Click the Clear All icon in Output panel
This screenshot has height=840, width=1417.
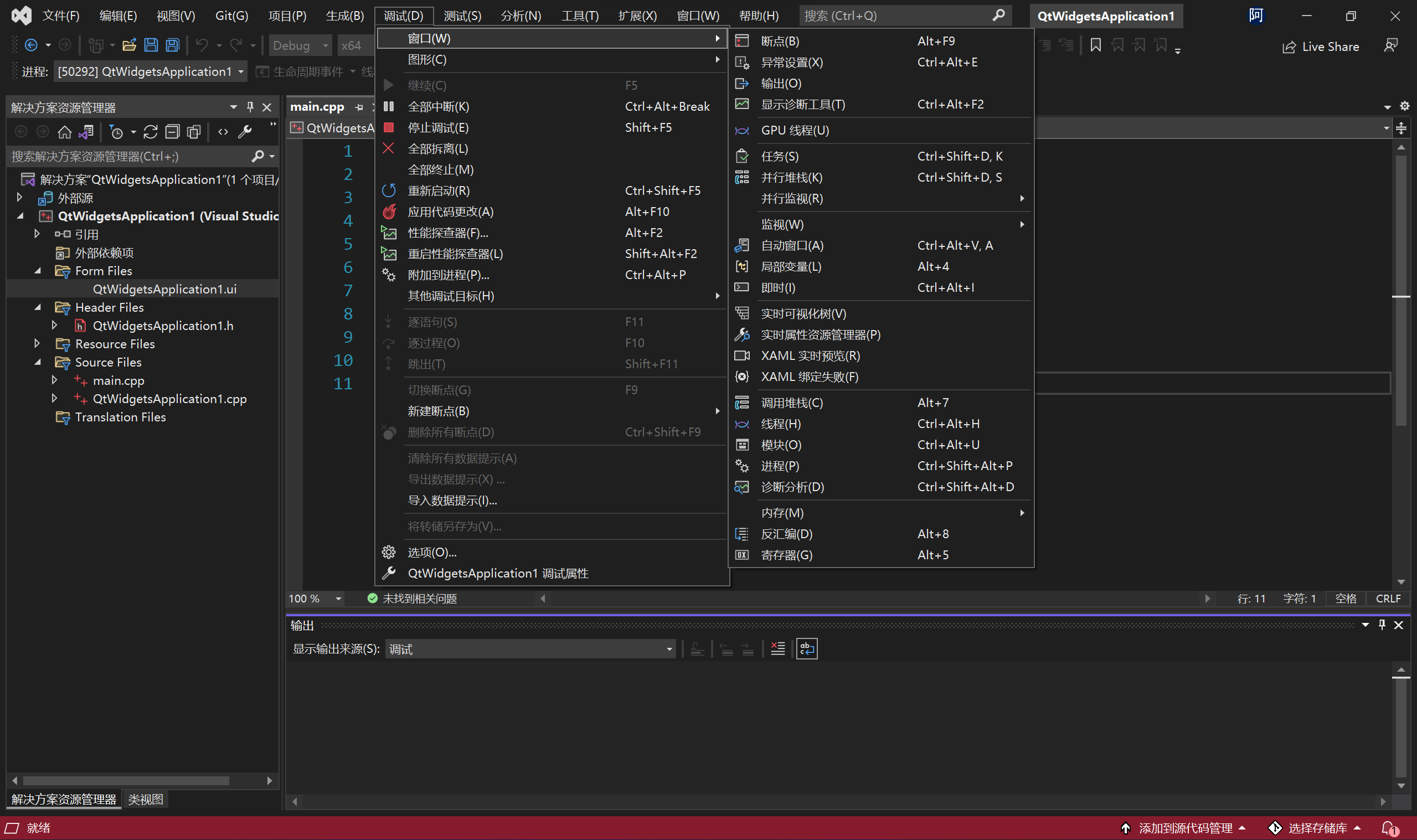coord(778,648)
